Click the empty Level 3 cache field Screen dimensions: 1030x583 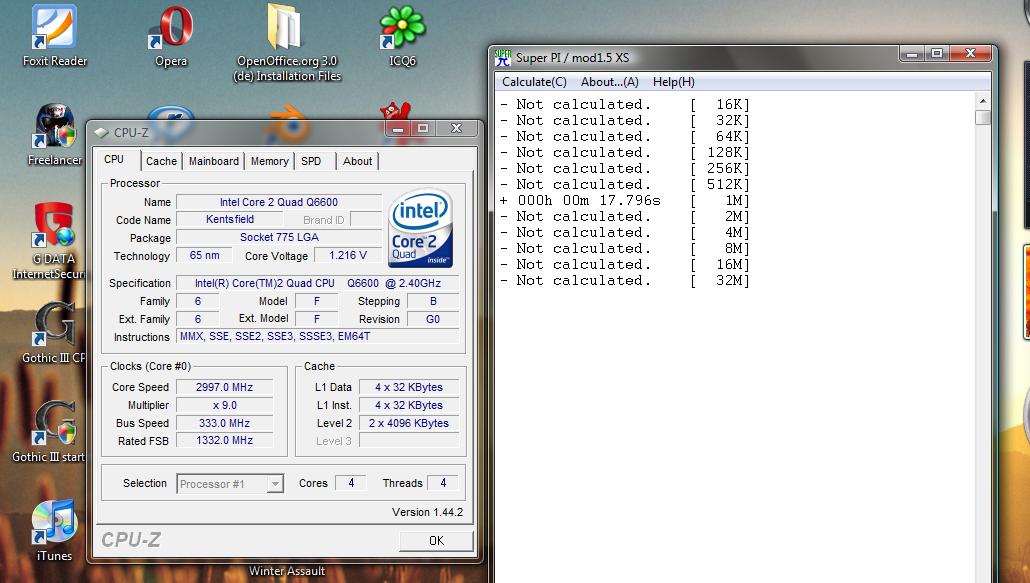pos(409,441)
